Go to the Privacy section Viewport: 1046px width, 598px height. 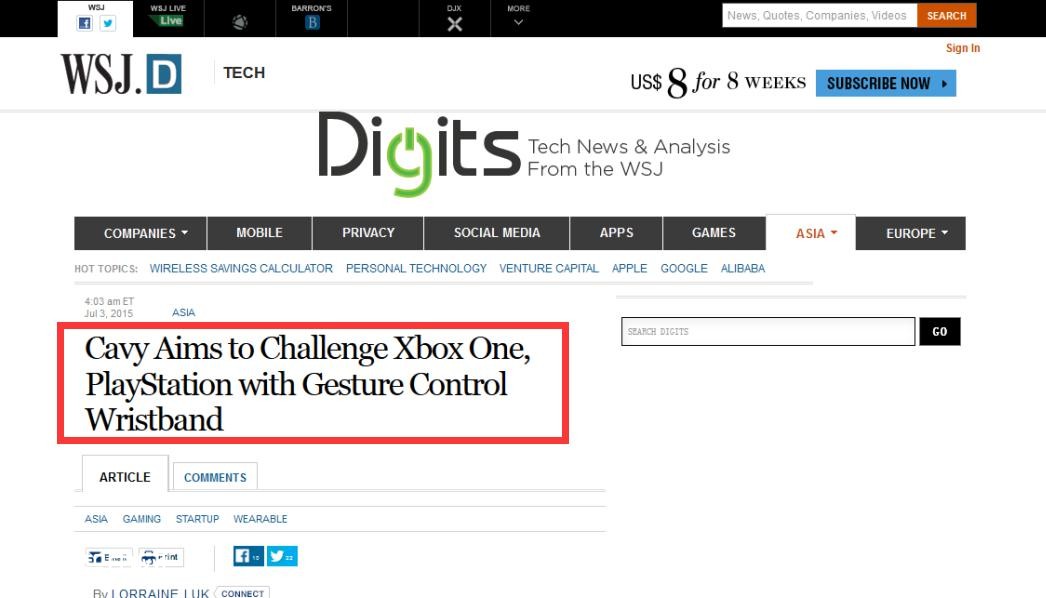[x=368, y=233]
